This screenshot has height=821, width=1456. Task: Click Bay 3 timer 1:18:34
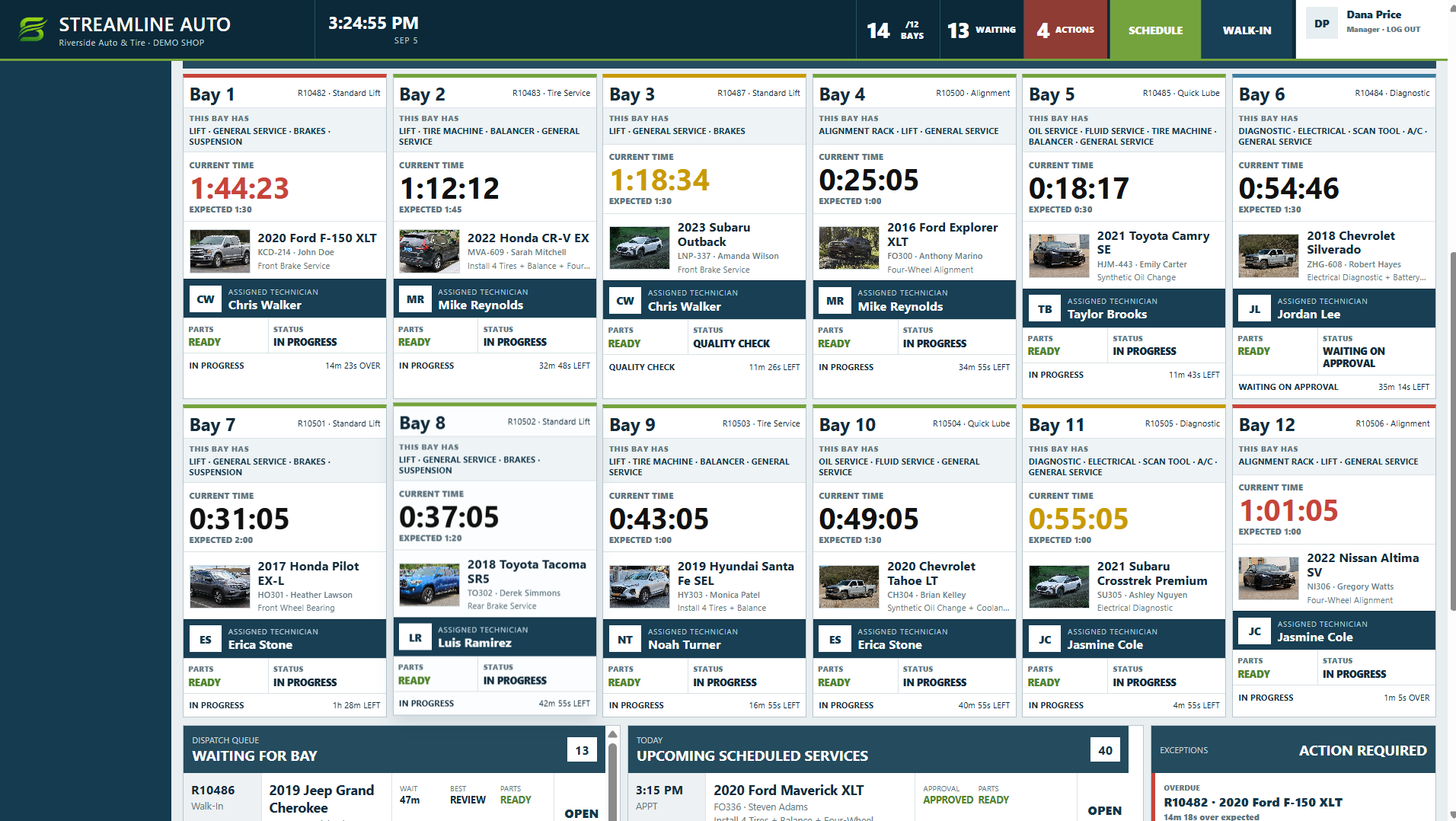pos(659,180)
